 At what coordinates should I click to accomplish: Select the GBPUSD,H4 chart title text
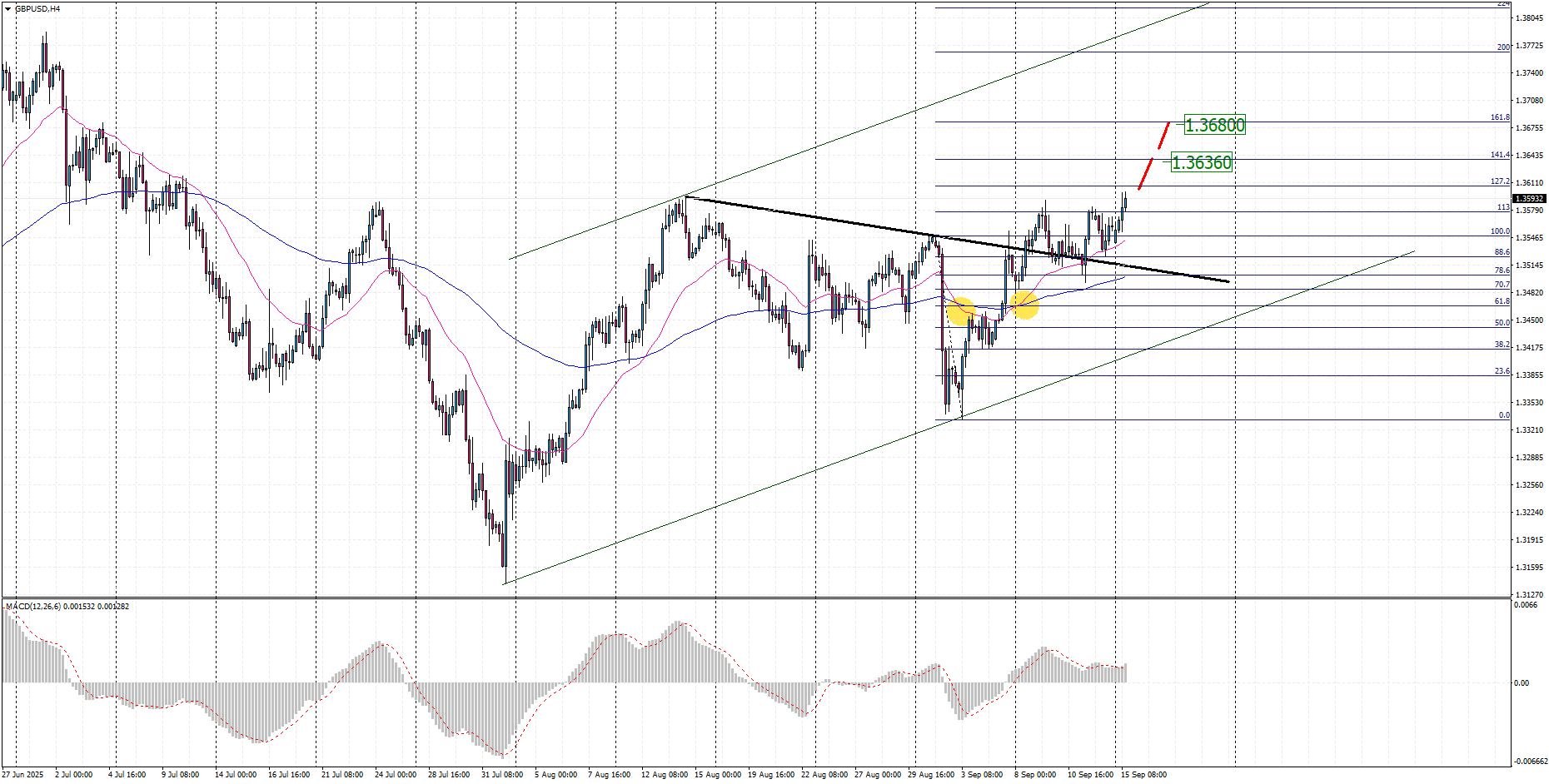pyautogui.click(x=37, y=9)
